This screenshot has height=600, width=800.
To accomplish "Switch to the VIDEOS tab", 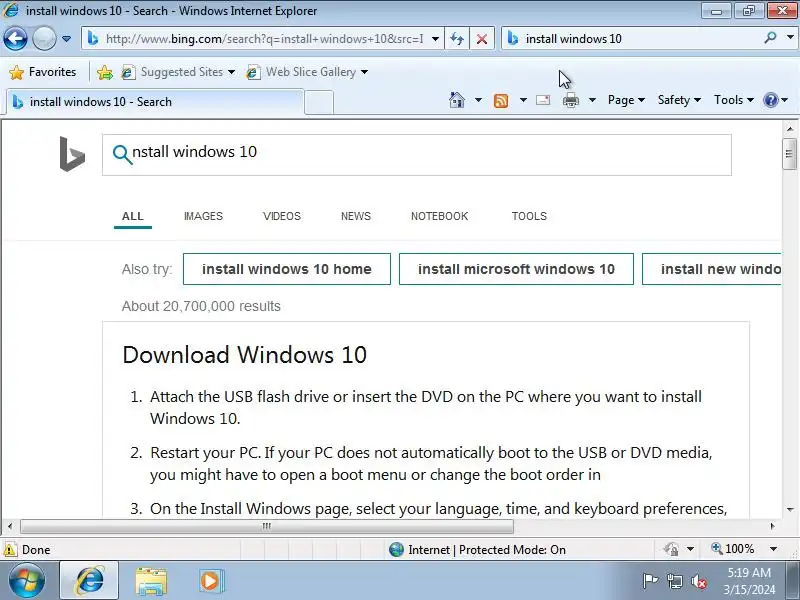I will coord(282,216).
